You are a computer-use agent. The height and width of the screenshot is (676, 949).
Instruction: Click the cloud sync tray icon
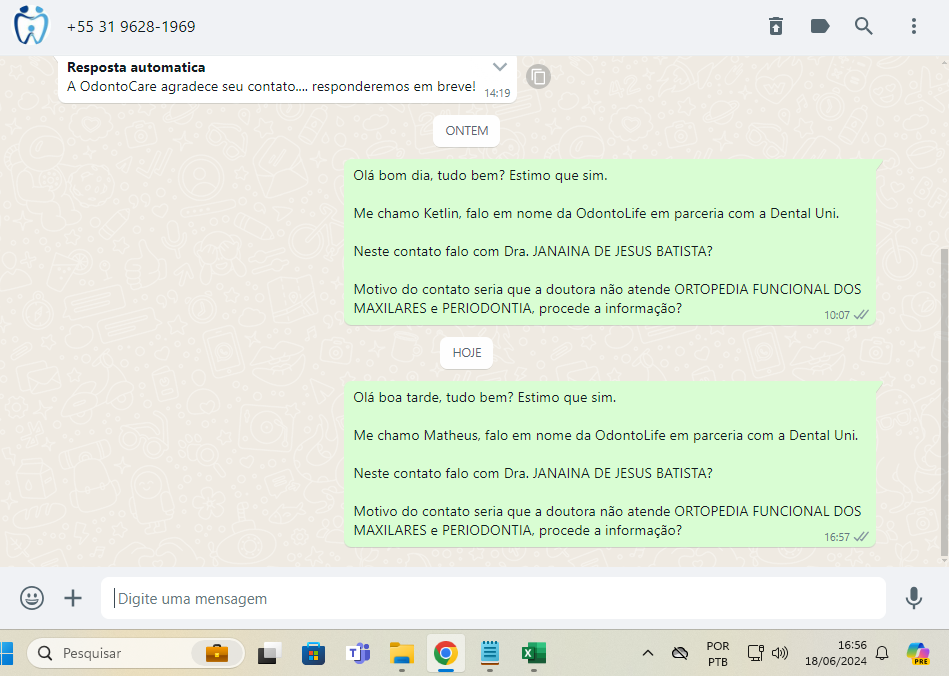pos(680,653)
